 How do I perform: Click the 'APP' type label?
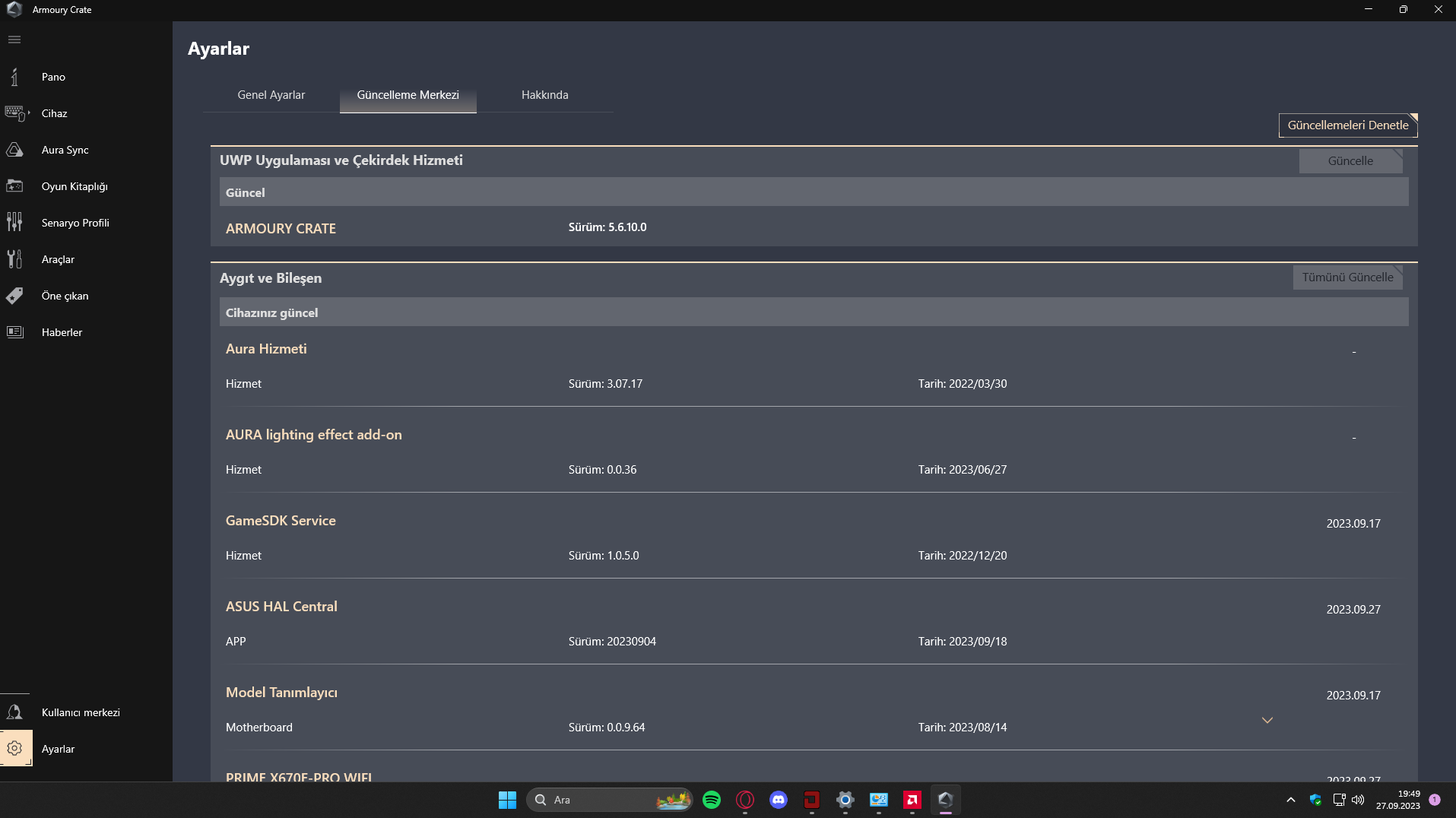click(x=236, y=642)
